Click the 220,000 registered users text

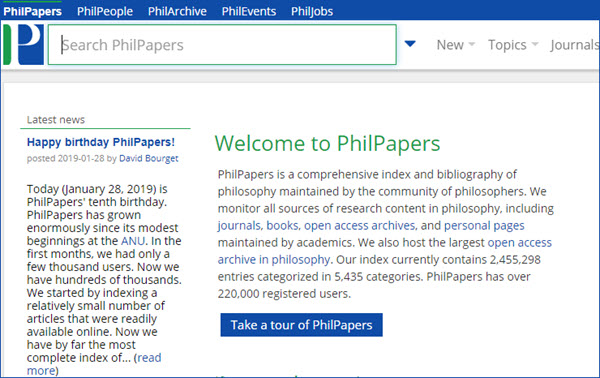(x=284, y=294)
